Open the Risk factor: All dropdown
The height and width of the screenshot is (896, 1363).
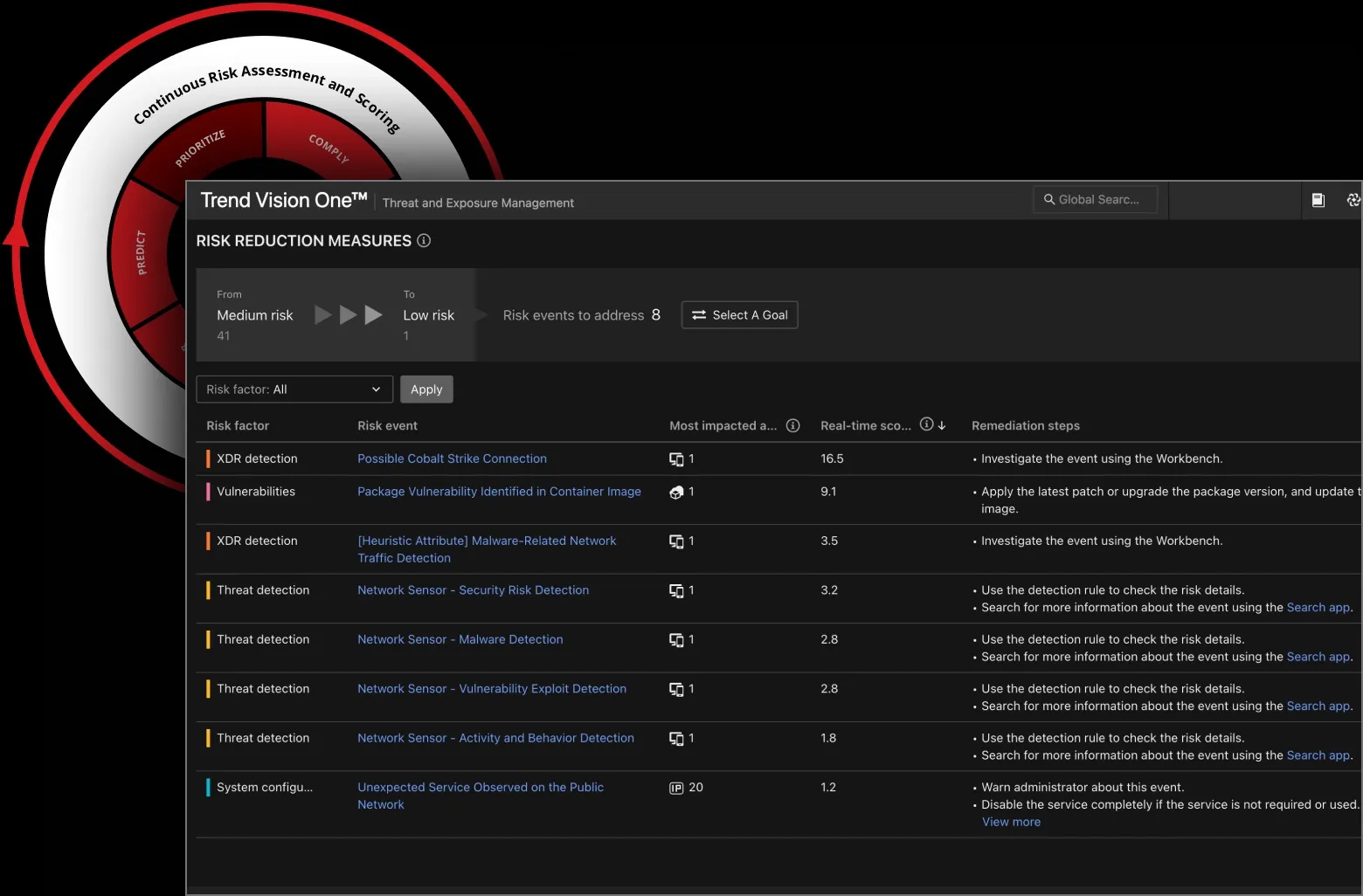coord(294,389)
